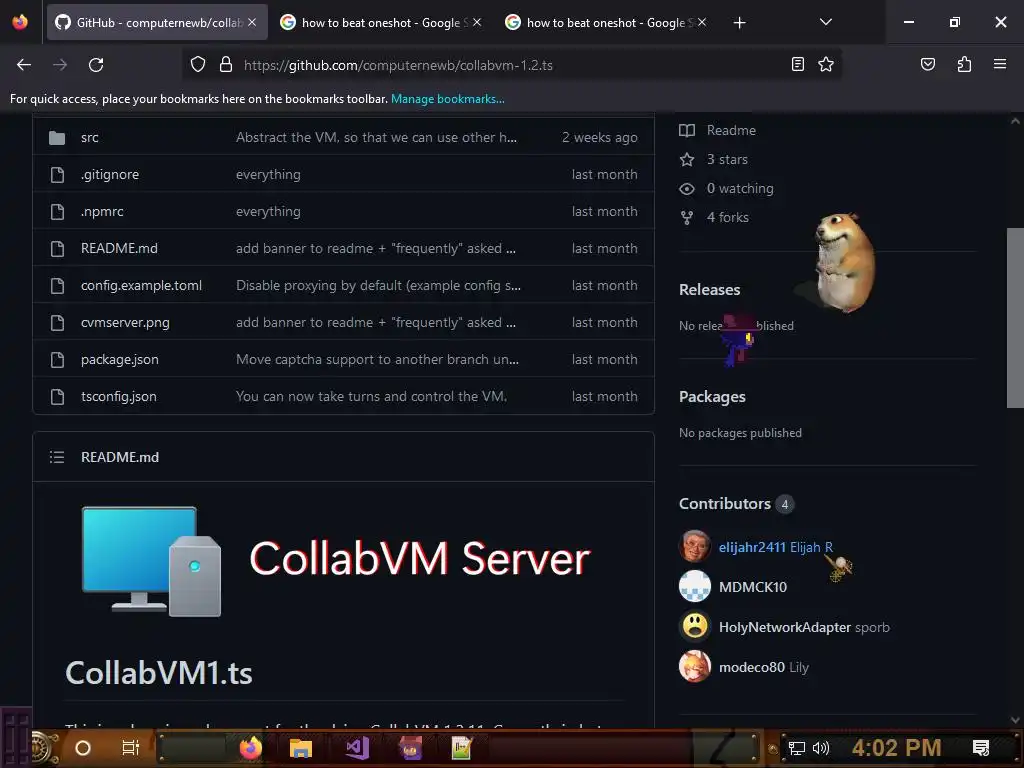
Task: Expand the list all tabs dropdown
Action: click(825, 22)
